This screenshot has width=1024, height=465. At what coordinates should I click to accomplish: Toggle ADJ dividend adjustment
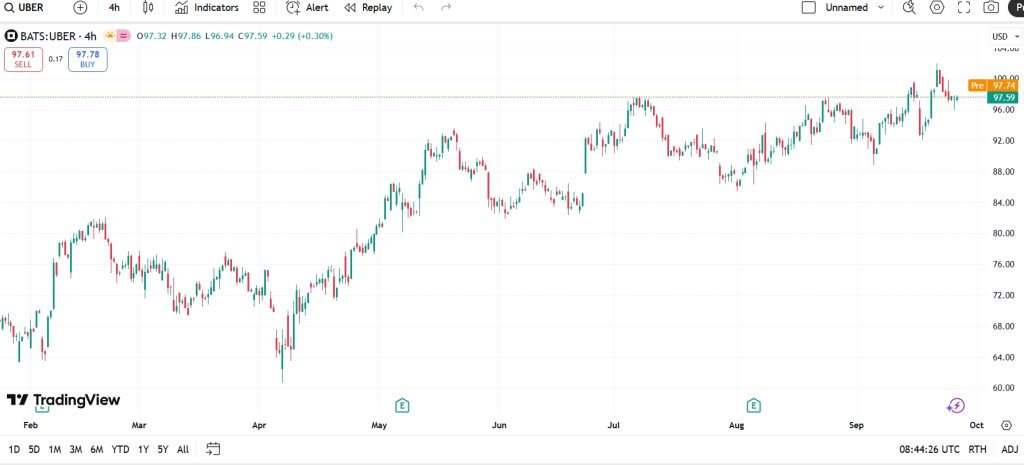(x=1010, y=449)
